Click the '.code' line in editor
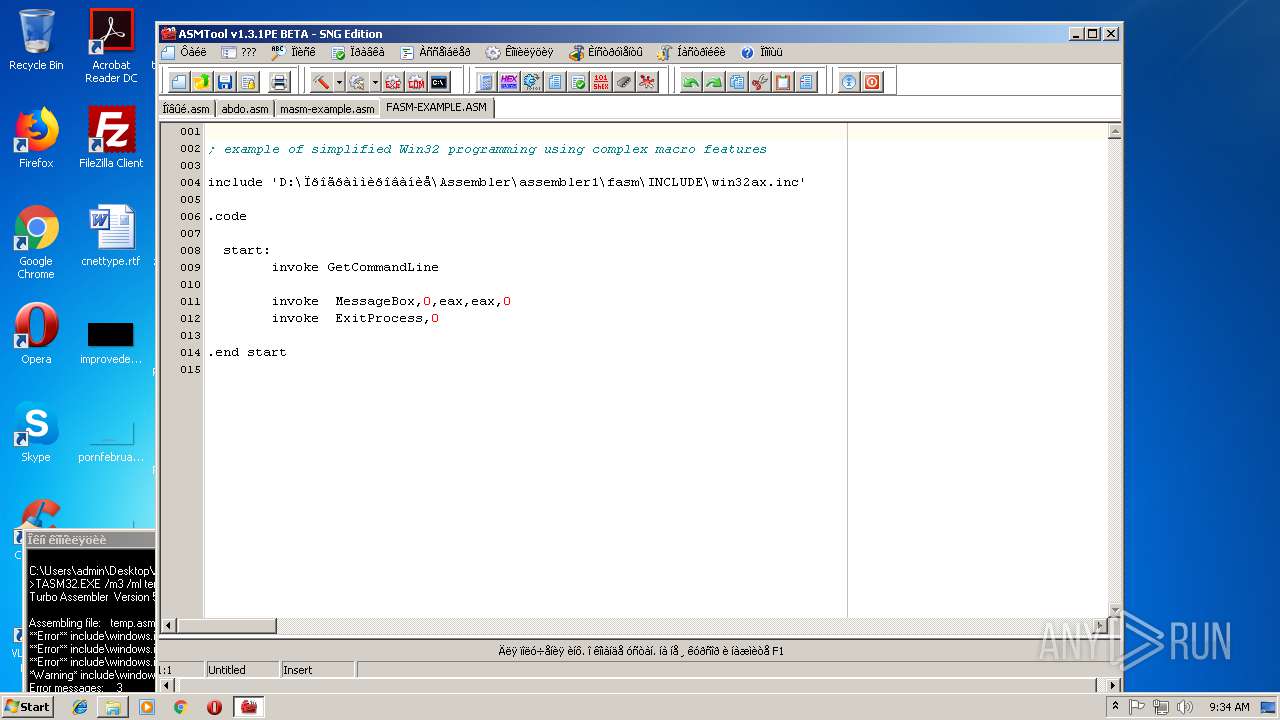The height and width of the screenshot is (720, 1280). point(227,216)
